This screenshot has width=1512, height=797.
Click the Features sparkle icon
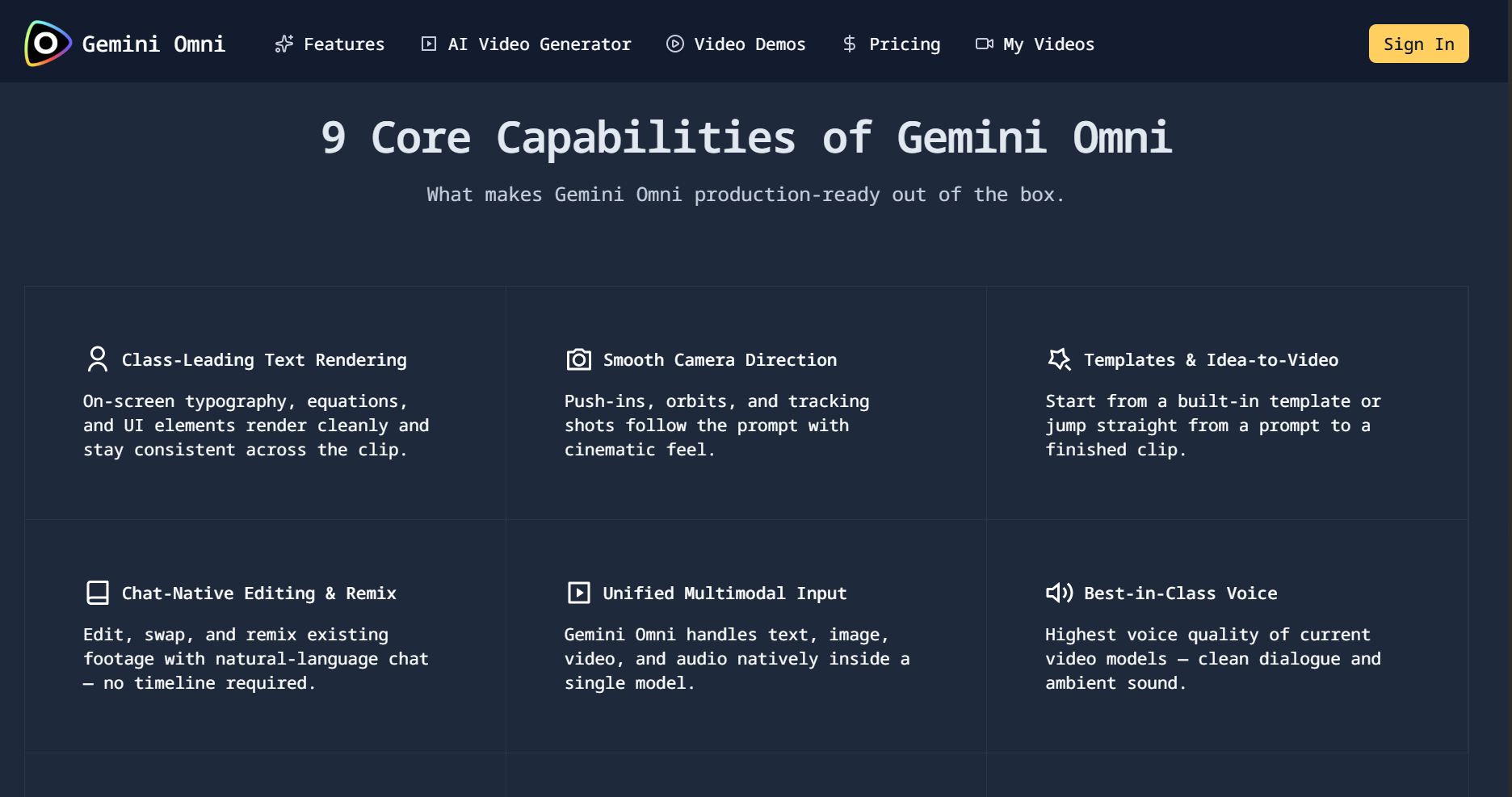coord(284,44)
